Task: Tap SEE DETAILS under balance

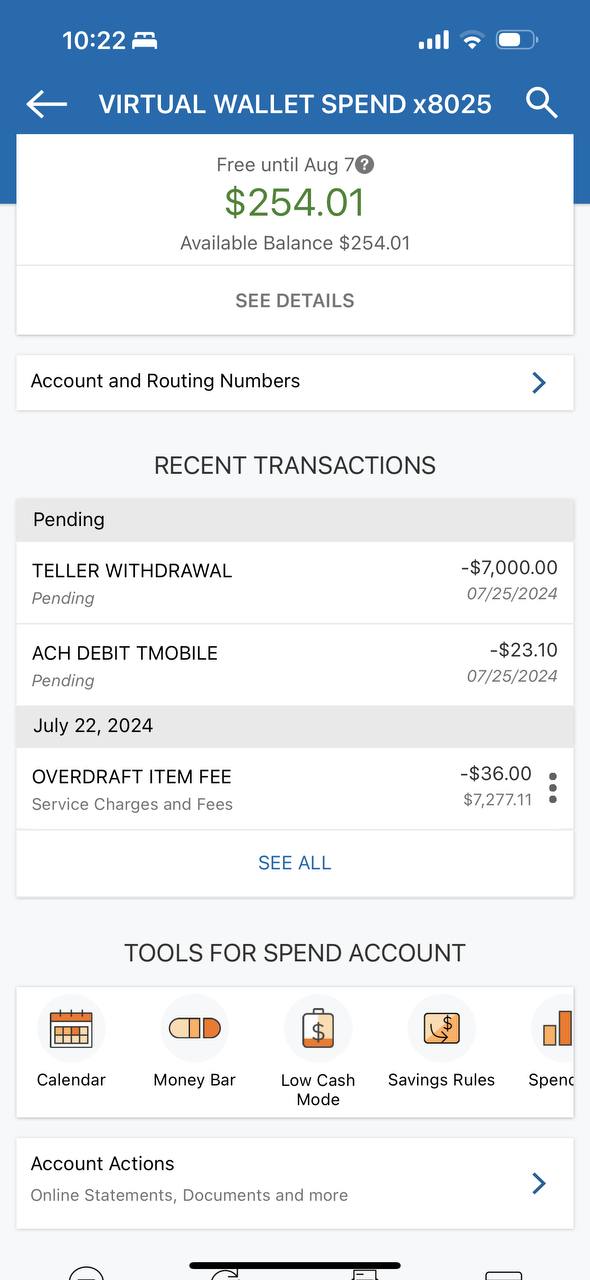Action: point(295,300)
